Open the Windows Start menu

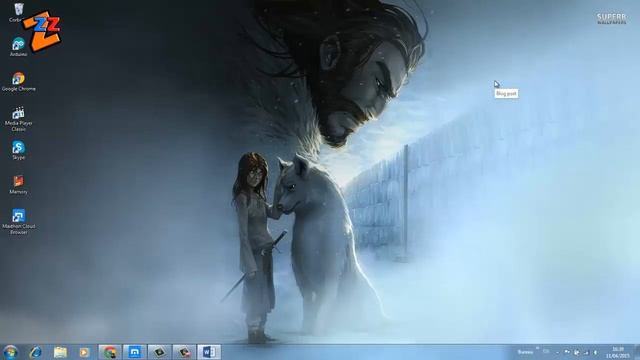pos(10,352)
